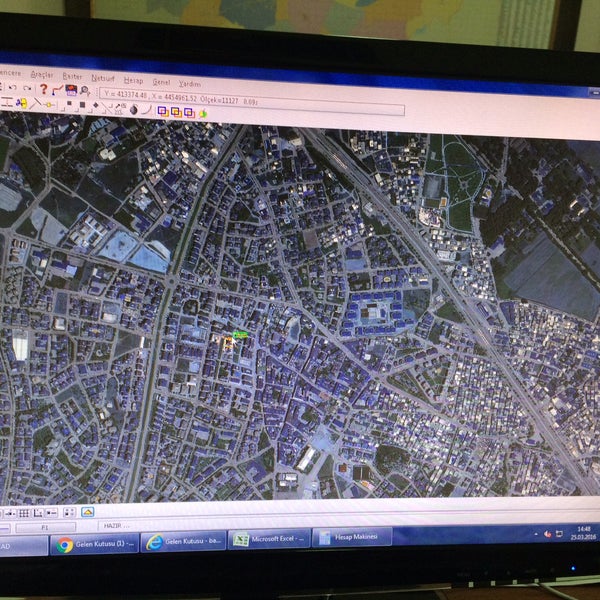The image size is (600, 600).
Task: Click the orange highlighted parcel on map
Action: tap(228, 343)
